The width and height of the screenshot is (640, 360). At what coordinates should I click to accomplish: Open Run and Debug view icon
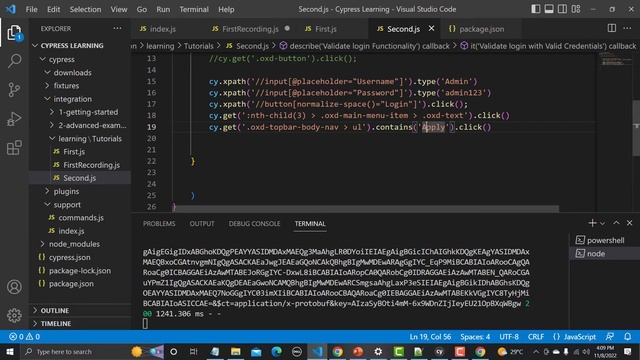(14, 119)
